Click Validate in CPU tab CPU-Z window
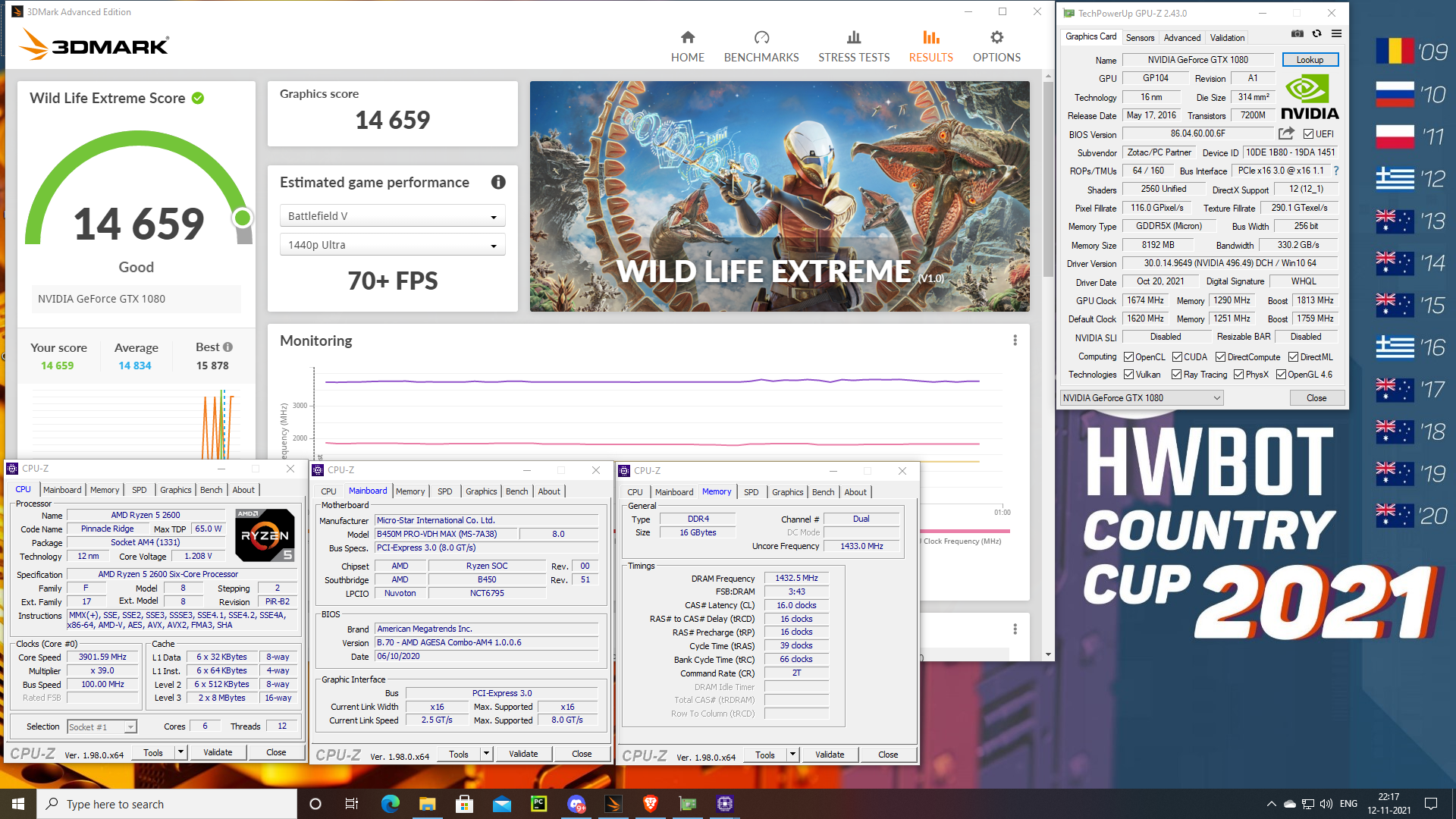The height and width of the screenshot is (819, 1456). 218,752
